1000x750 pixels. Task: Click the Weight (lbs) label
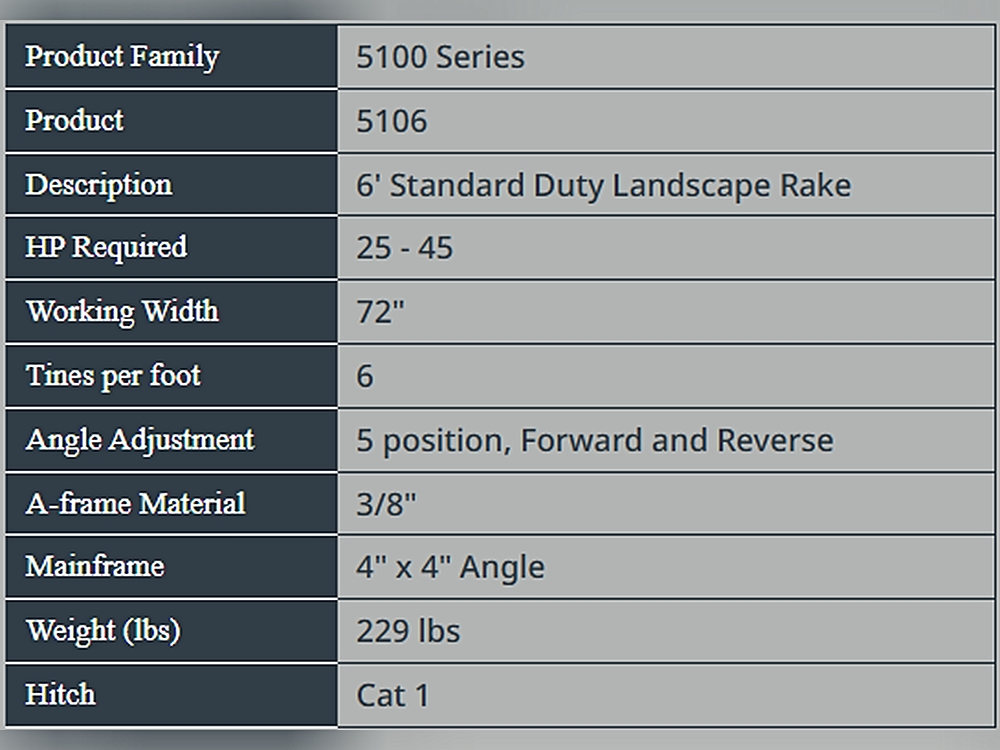click(103, 631)
